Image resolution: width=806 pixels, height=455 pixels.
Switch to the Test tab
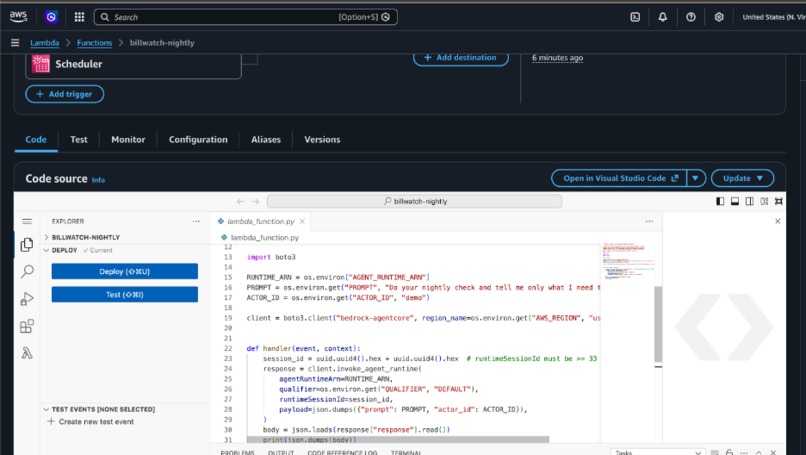(x=79, y=139)
